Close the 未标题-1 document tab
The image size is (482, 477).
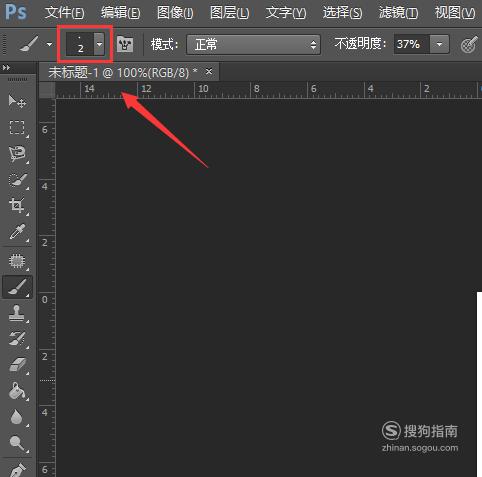point(209,71)
